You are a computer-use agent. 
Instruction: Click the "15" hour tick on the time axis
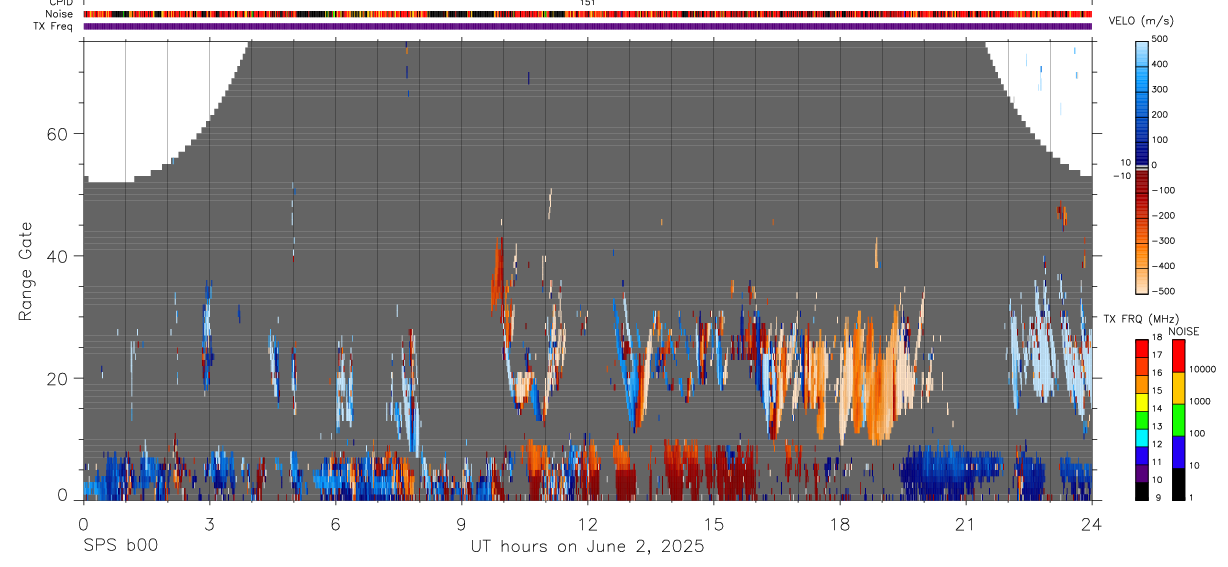[714, 523]
